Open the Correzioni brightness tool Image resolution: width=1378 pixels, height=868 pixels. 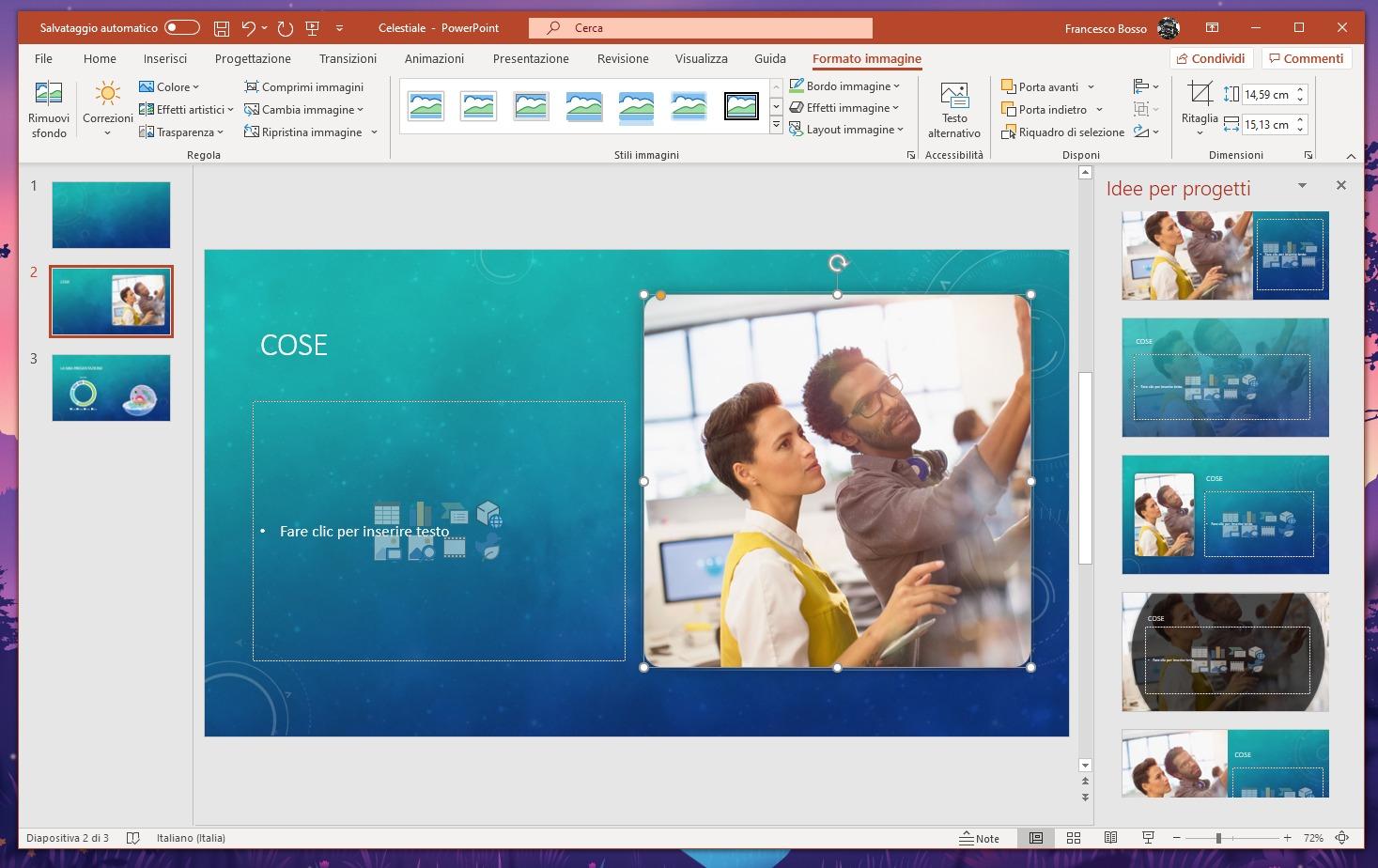(107, 109)
